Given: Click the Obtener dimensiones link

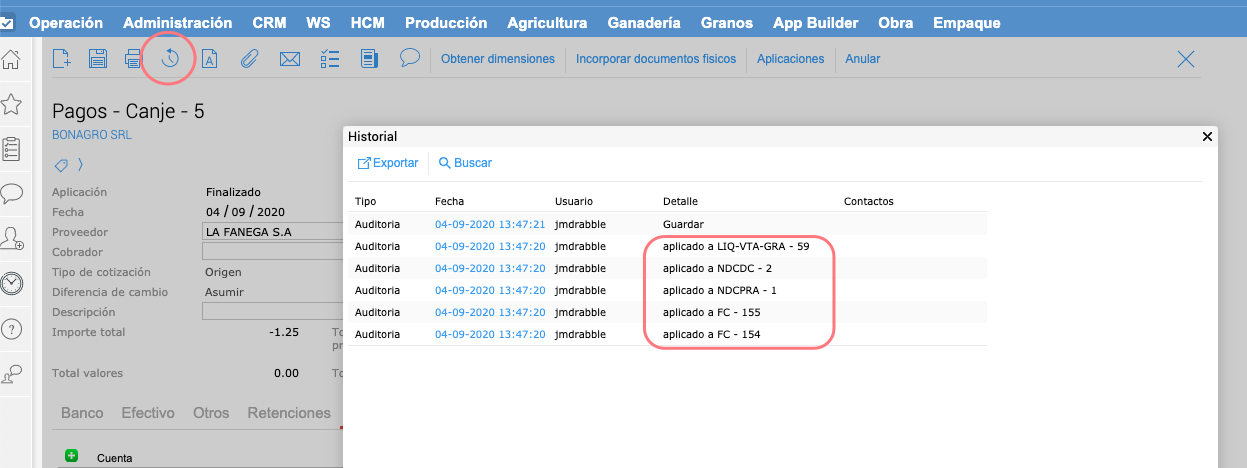Looking at the screenshot, I should point(497,59).
